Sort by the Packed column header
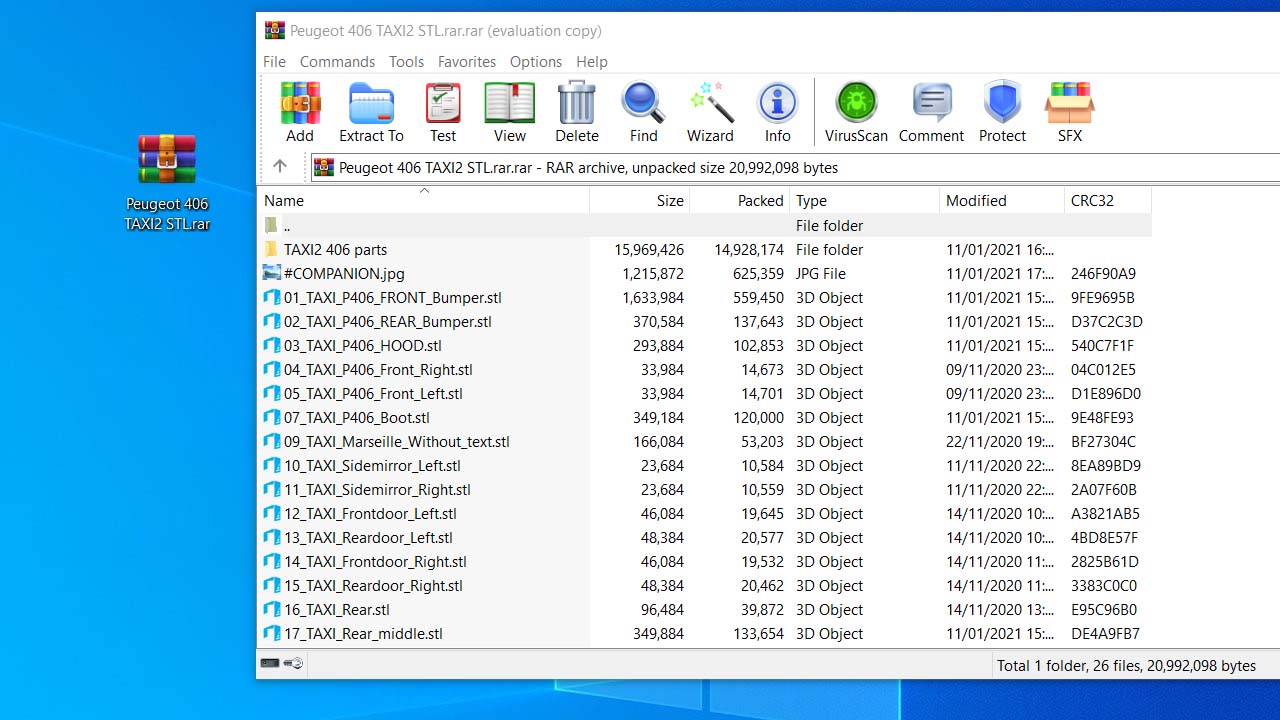The image size is (1280, 720). click(740, 200)
